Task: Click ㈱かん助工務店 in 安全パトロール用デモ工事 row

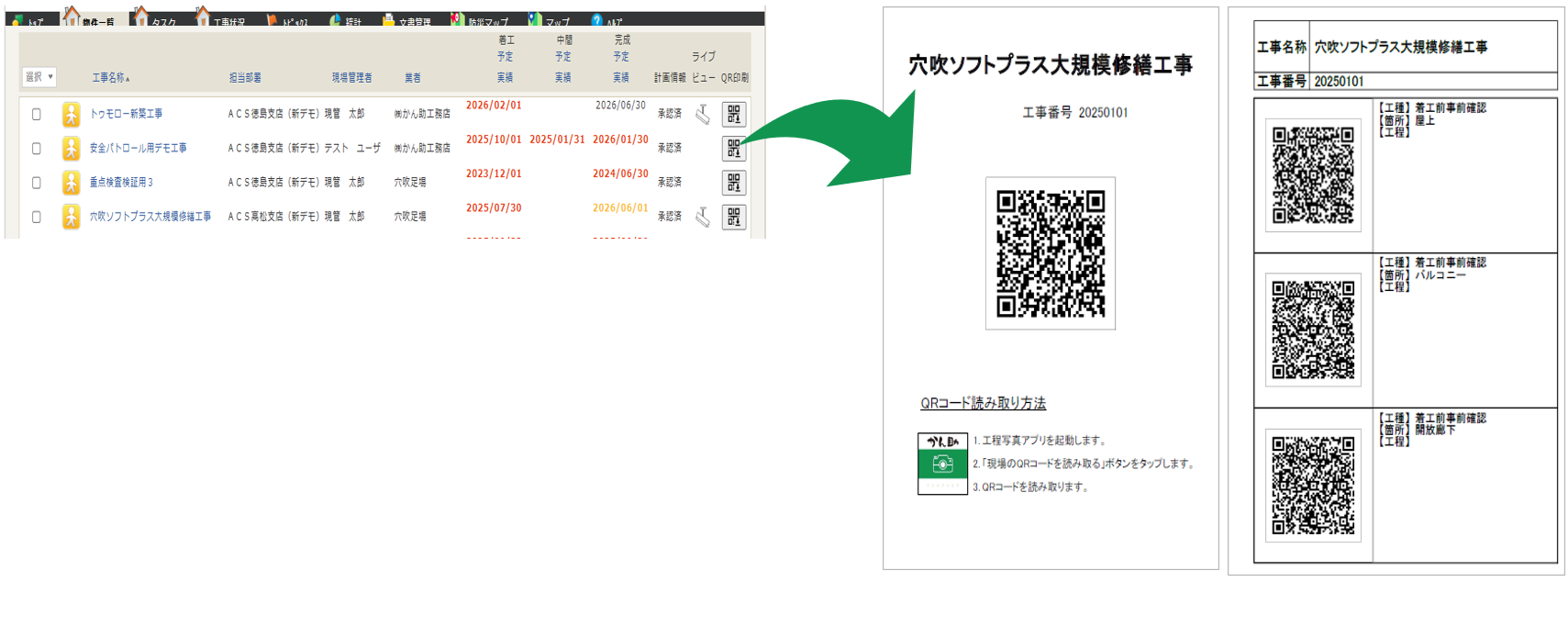Action: (422, 148)
